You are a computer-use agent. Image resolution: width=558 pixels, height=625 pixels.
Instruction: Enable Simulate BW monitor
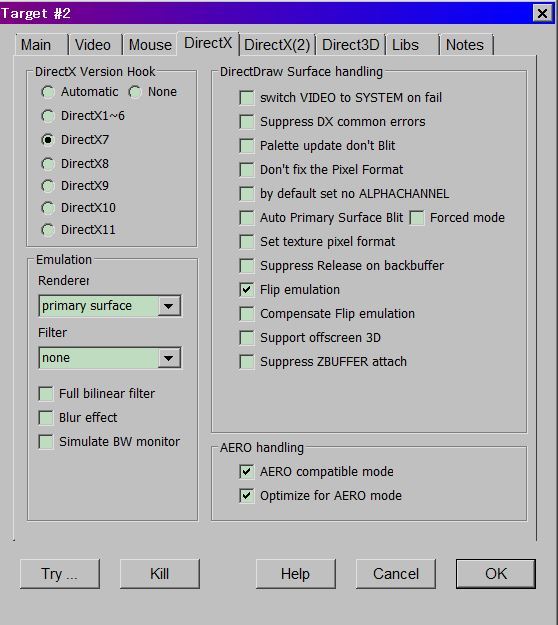46,442
